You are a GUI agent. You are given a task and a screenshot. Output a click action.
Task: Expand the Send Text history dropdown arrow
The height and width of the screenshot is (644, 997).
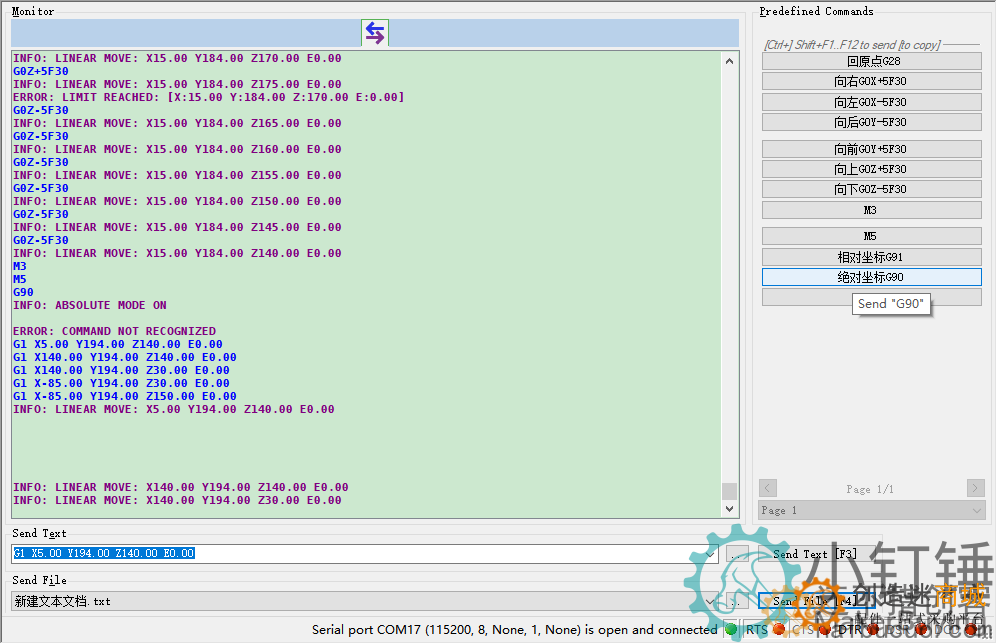point(710,554)
